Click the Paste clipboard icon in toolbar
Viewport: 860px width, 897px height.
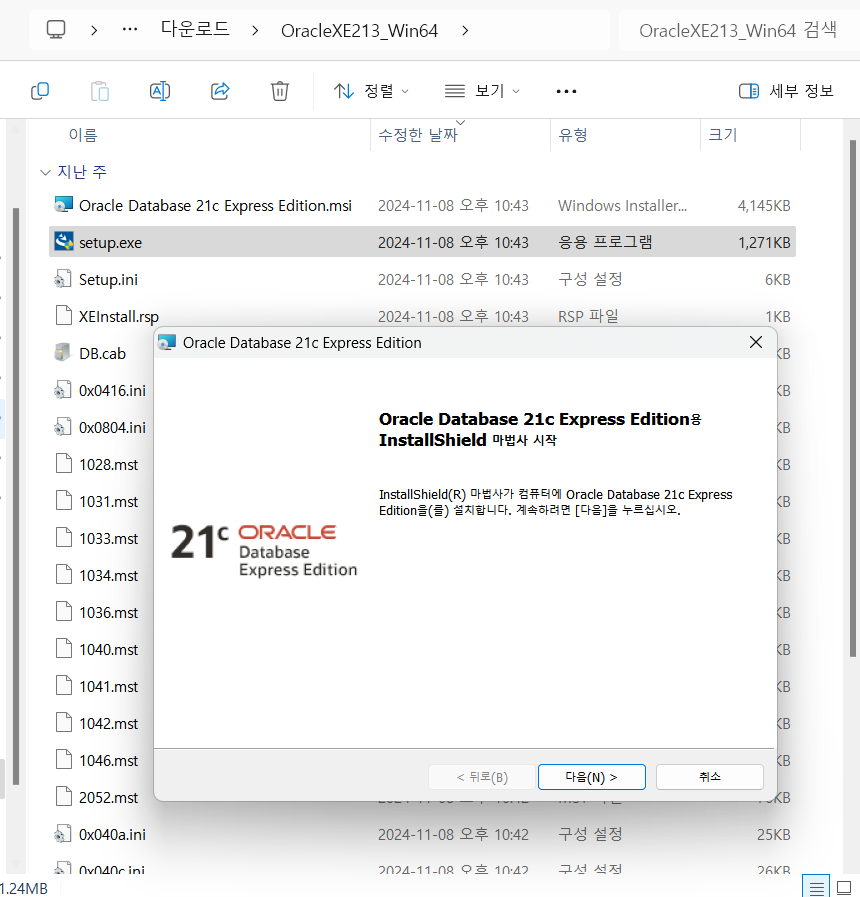click(100, 91)
